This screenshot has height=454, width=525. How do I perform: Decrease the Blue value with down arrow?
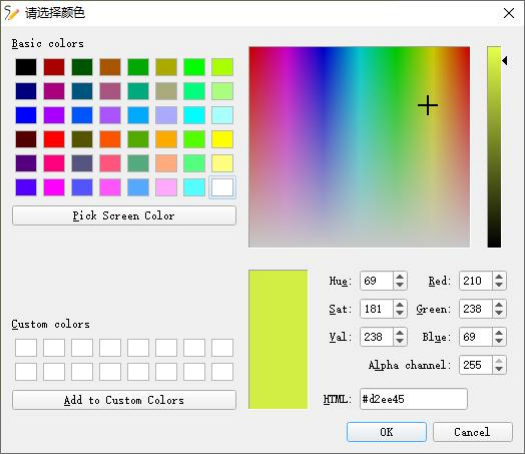tap(499, 341)
